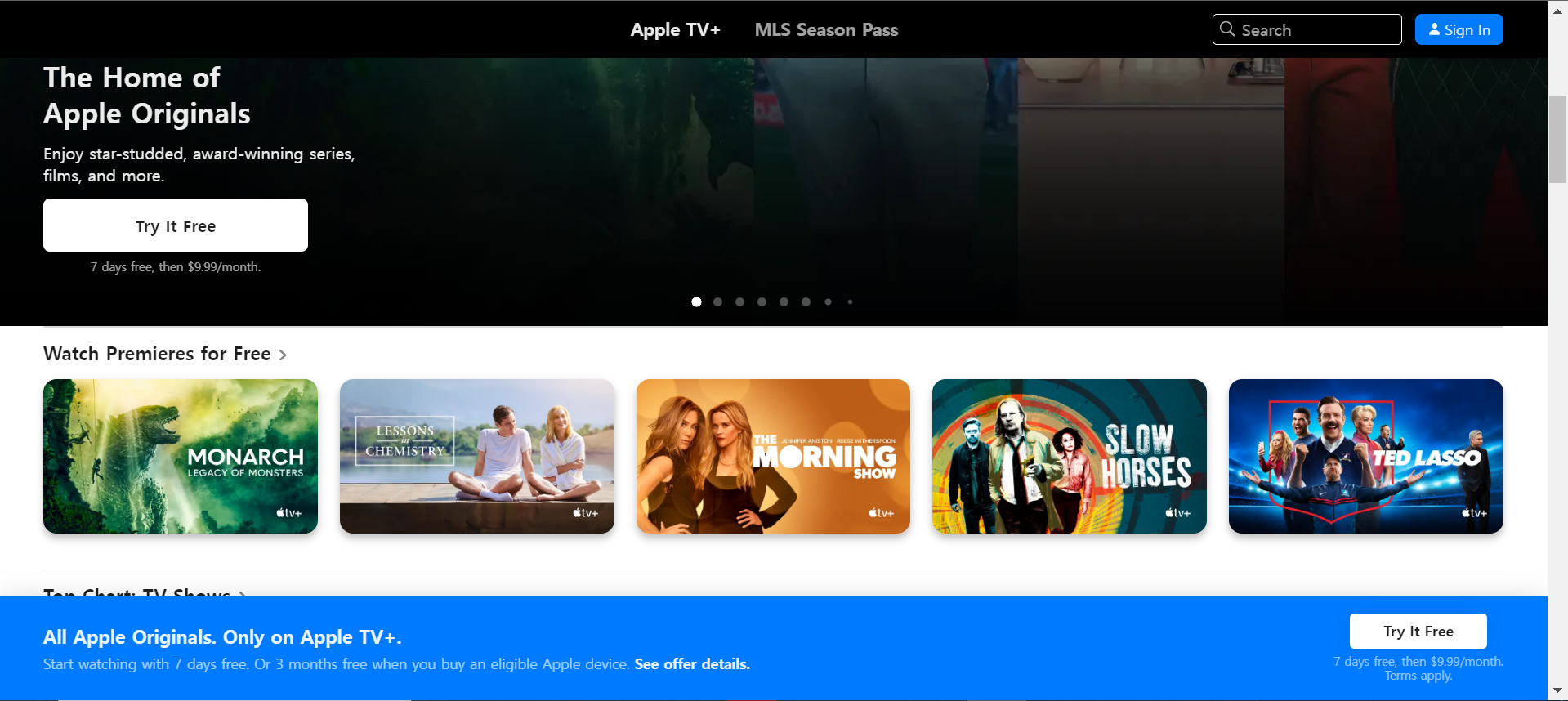1568x701 pixels.
Task: Expand the chevron beside Watch Premieres for Free
Action: (x=283, y=355)
